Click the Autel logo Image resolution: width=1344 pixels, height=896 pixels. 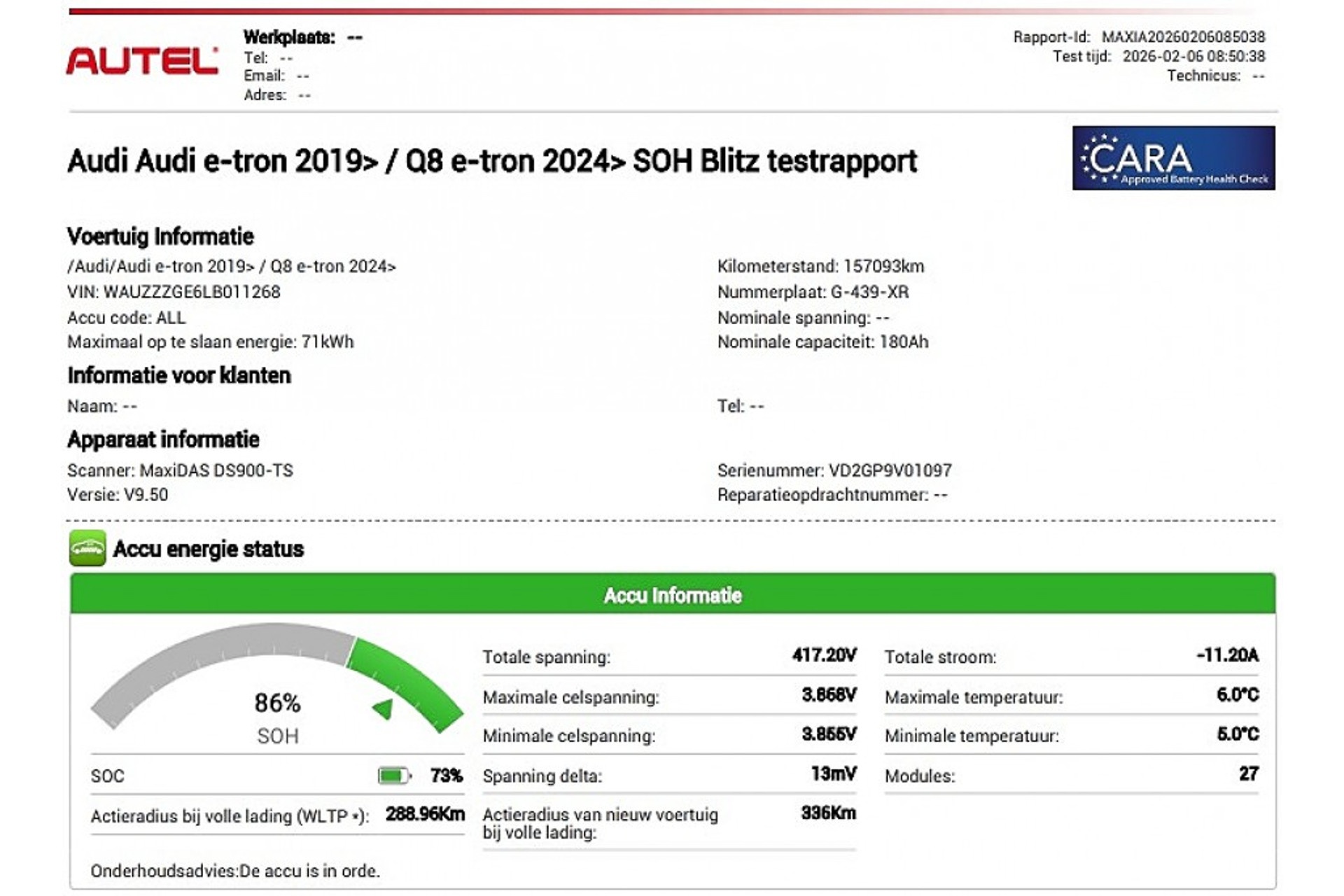(142, 61)
